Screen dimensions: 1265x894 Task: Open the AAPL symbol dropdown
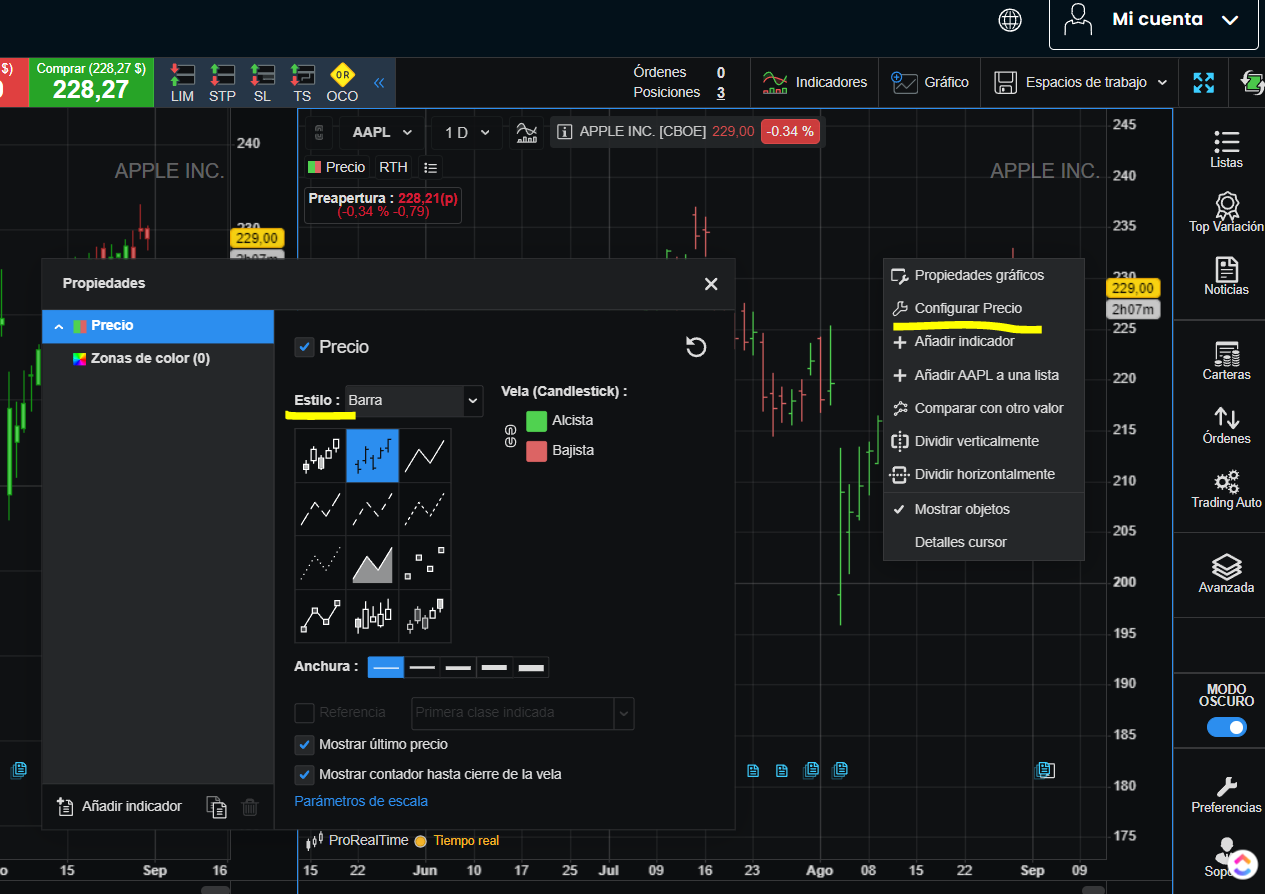(382, 132)
